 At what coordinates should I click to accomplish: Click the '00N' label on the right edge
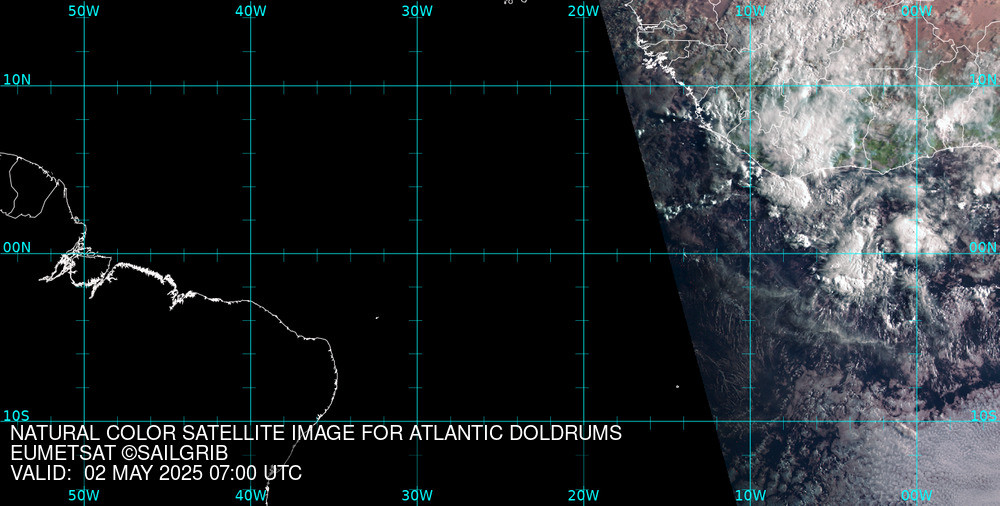coord(983,248)
